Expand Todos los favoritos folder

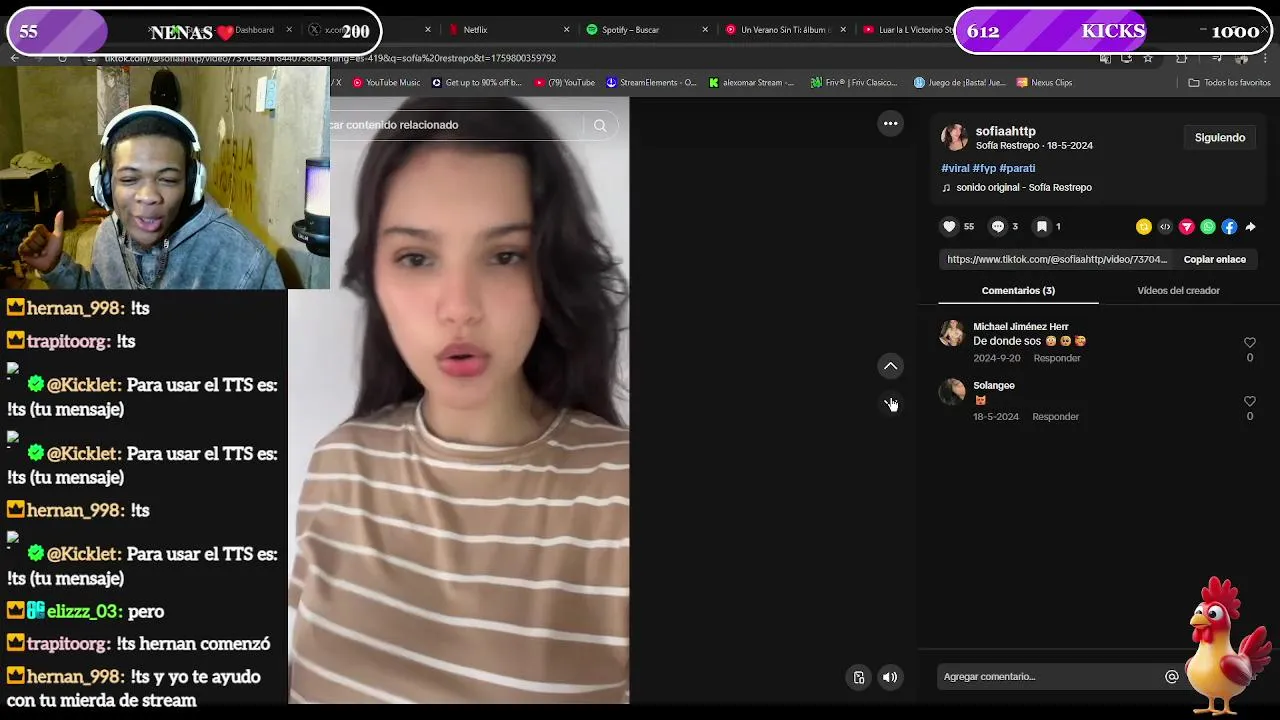pos(1229,83)
